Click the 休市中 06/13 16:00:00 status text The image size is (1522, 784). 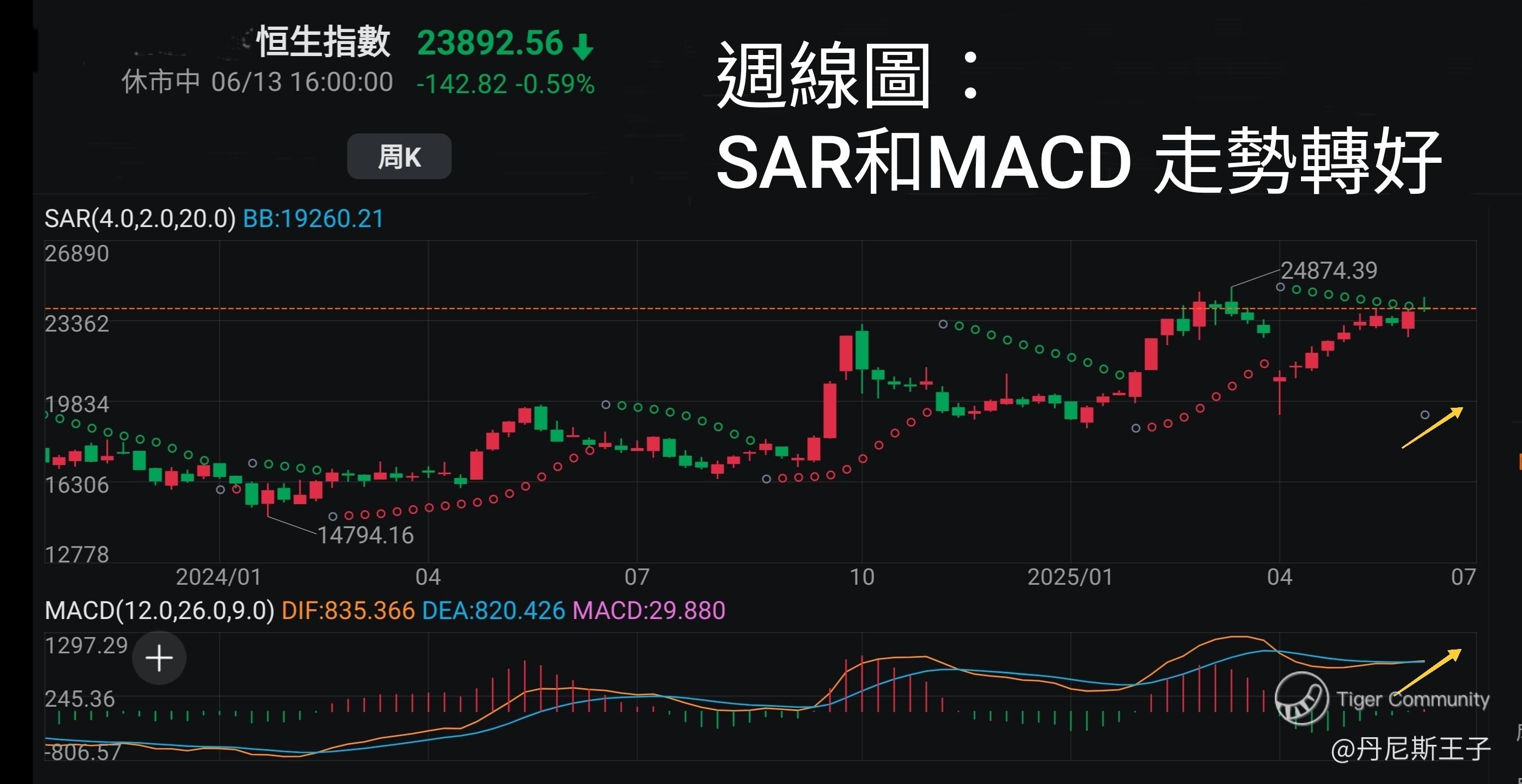257,82
